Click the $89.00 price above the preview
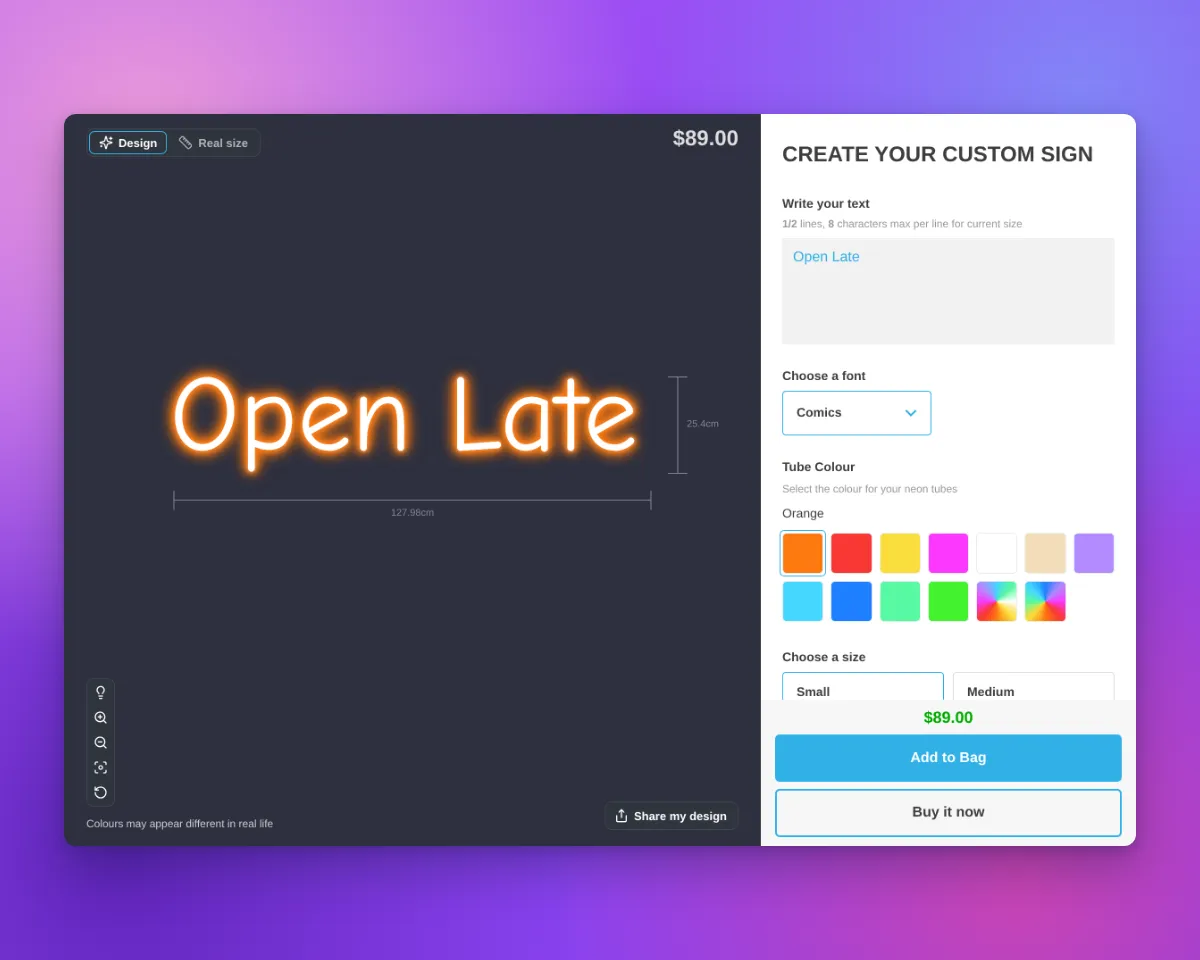1200x960 pixels. pos(705,138)
